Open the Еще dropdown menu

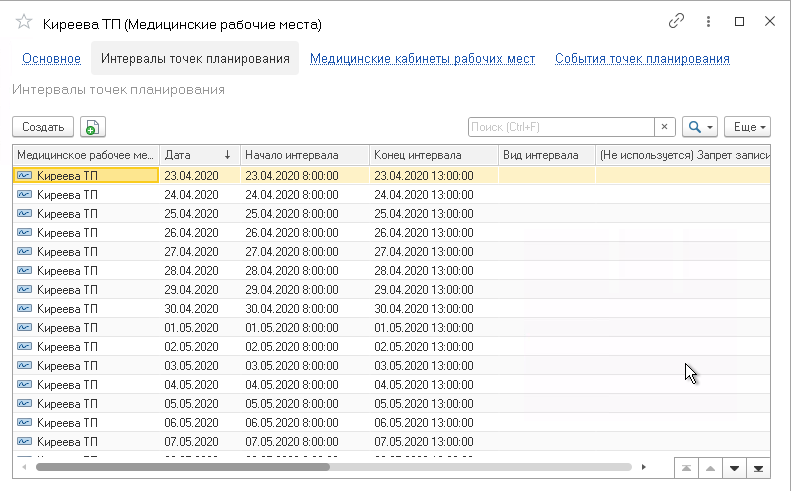[747, 127]
